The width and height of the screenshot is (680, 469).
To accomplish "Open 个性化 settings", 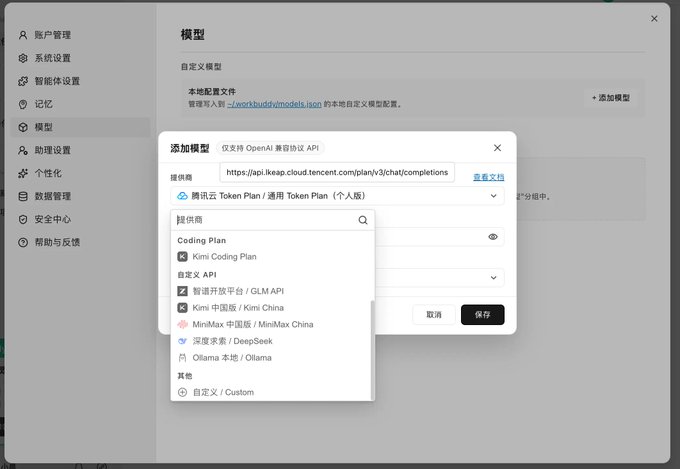I will click(x=80, y=173).
